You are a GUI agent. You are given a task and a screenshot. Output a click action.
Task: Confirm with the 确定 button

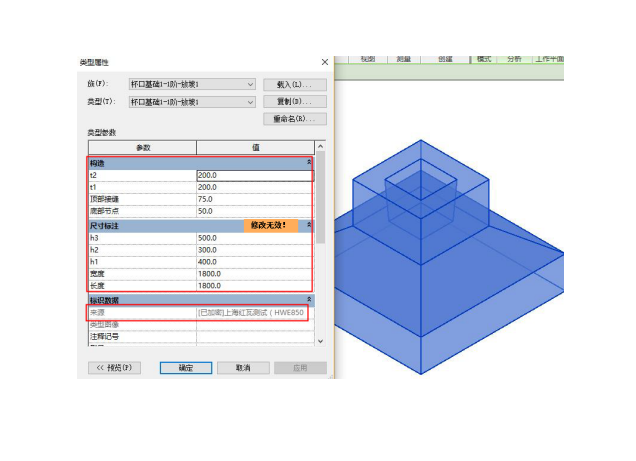(x=186, y=368)
